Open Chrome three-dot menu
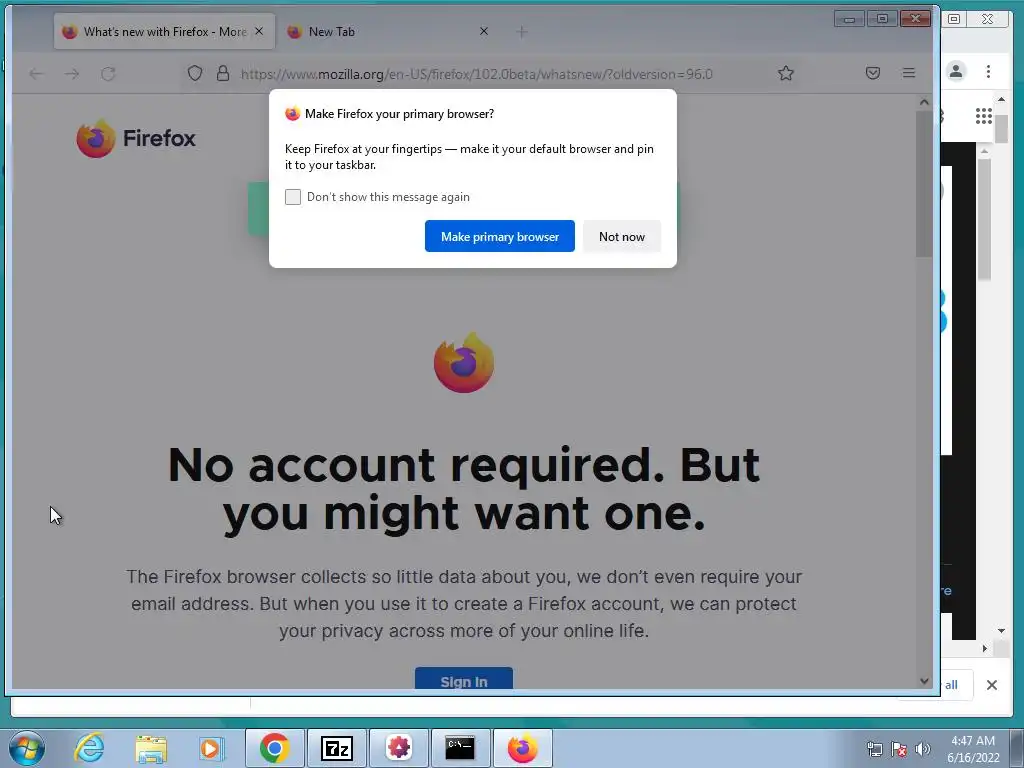This screenshot has width=1024, height=768. point(988,71)
